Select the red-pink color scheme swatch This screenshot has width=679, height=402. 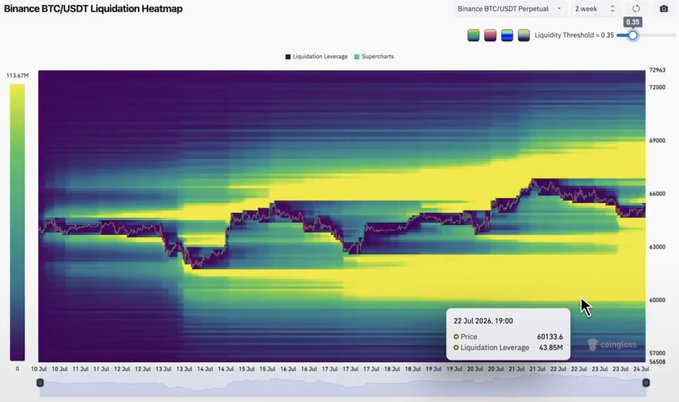[490, 35]
